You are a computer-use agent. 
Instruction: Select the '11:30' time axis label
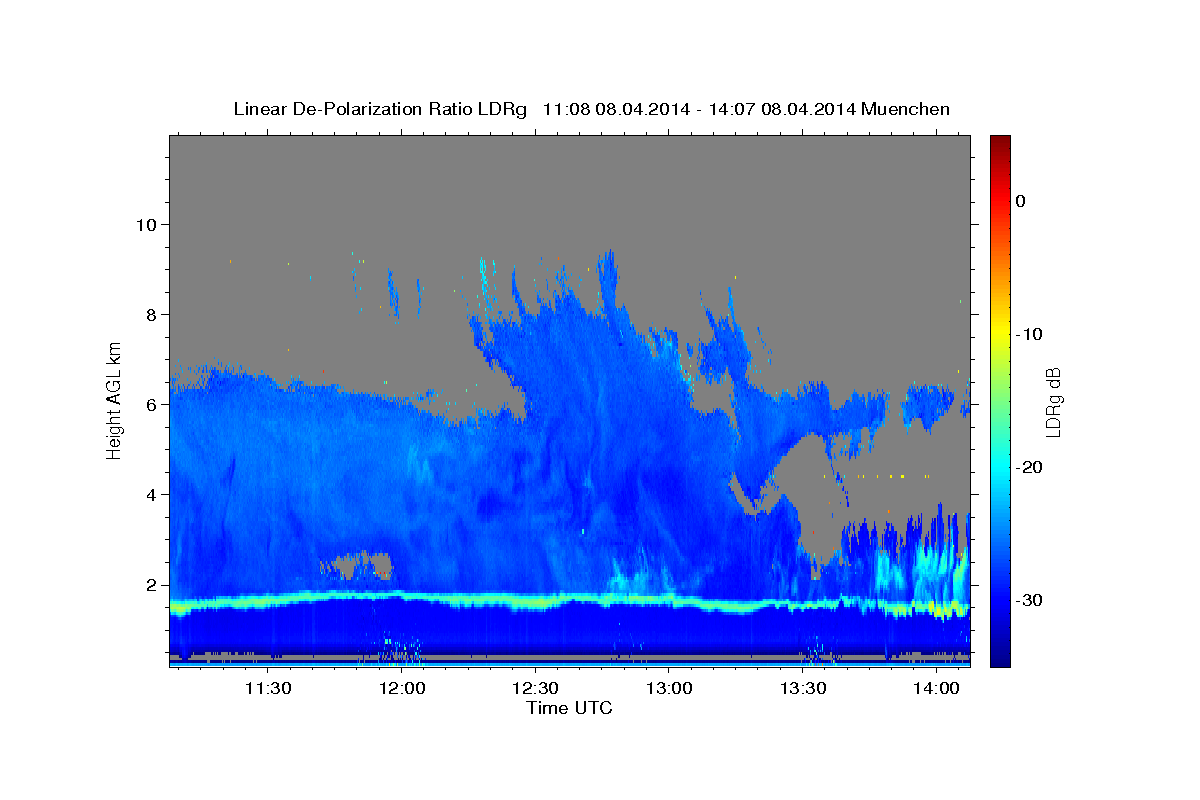click(269, 688)
